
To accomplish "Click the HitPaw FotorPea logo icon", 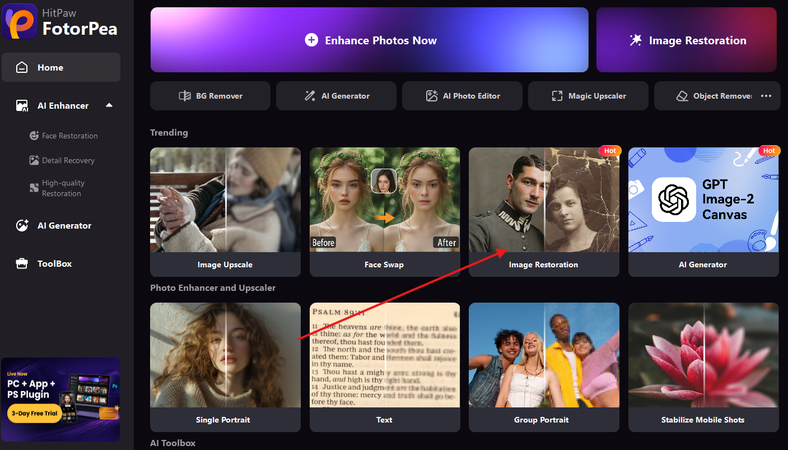I will pyautogui.click(x=19, y=22).
